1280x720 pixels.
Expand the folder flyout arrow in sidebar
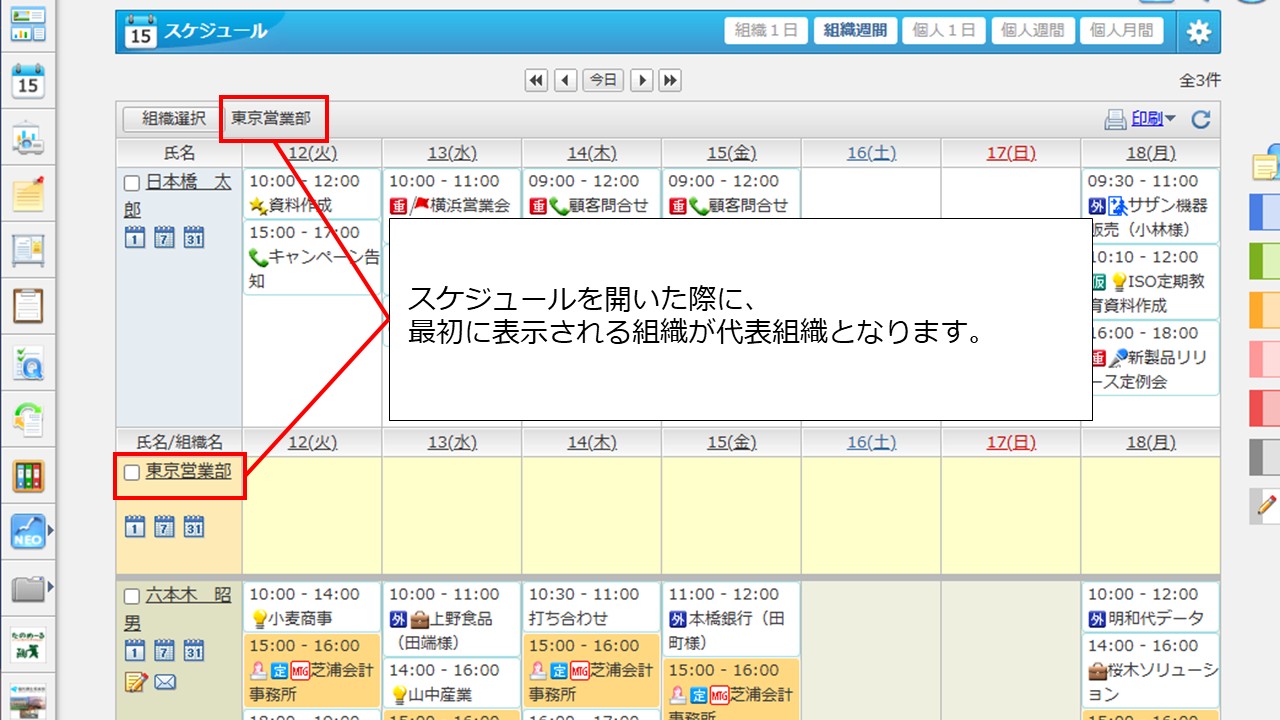[x=50, y=587]
